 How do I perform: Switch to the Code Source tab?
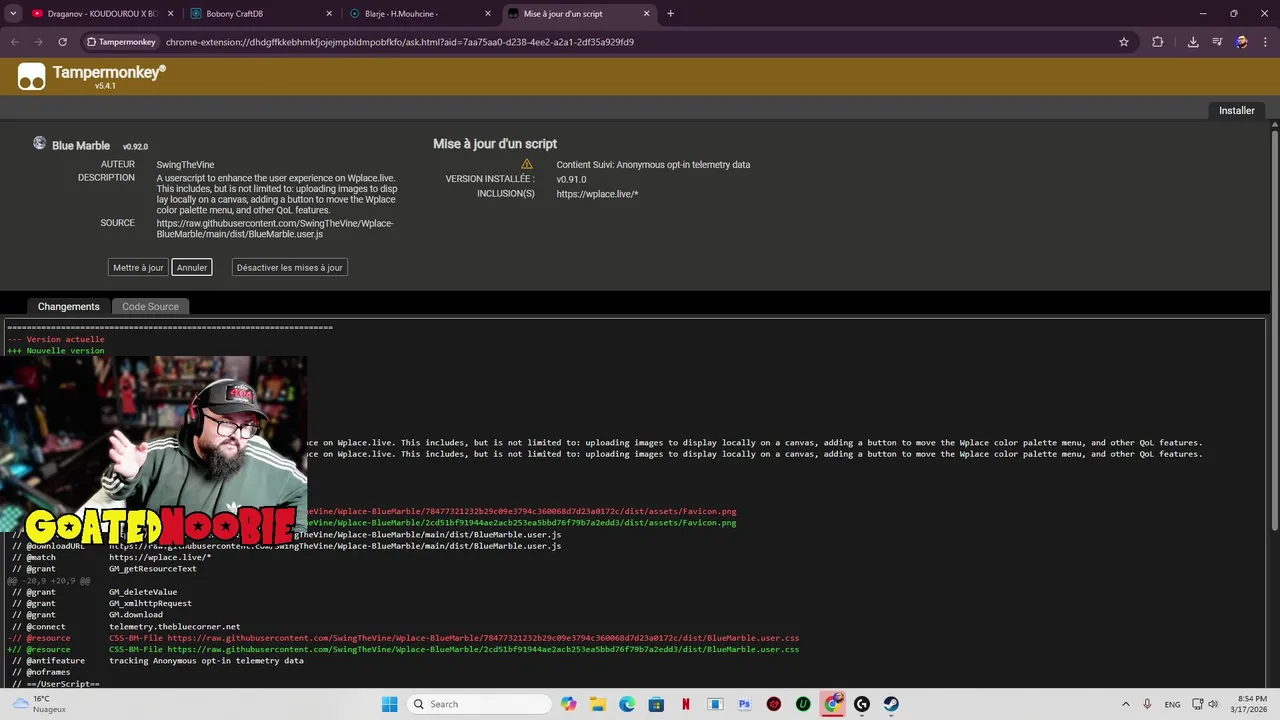[x=150, y=306]
